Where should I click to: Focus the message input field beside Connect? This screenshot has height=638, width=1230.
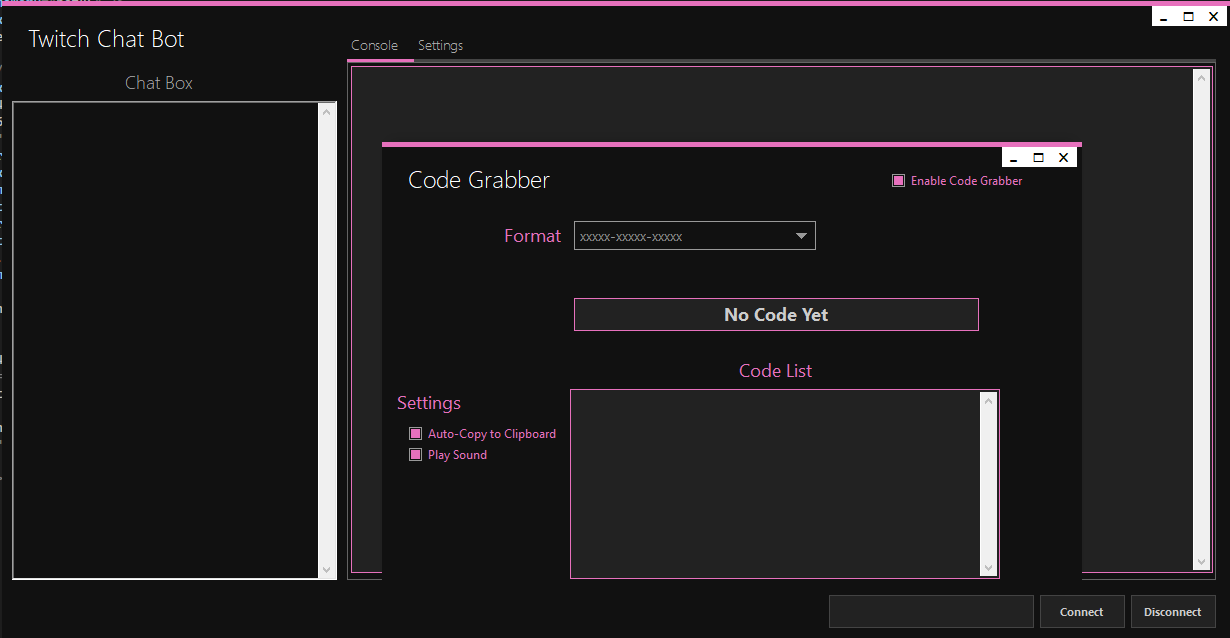pos(931,612)
